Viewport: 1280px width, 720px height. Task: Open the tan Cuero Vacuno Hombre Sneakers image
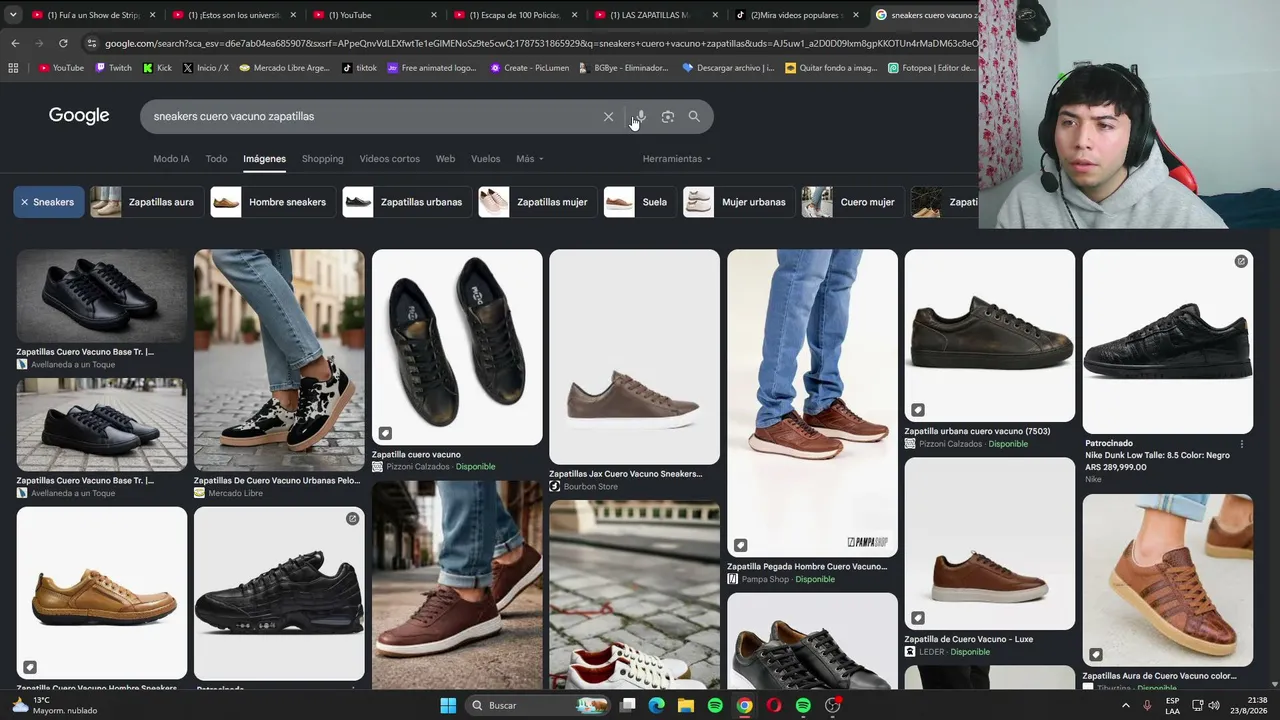click(101, 593)
